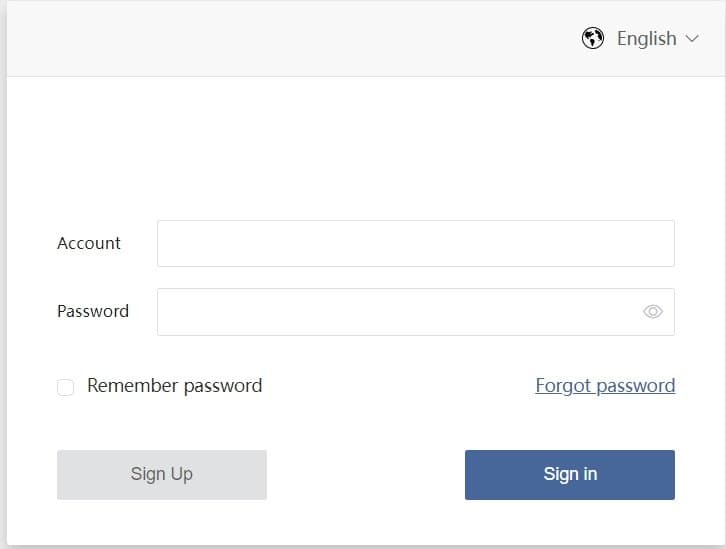This screenshot has width=726, height=549.
Task: Click white space below the Sign in button
Action: 570,522
